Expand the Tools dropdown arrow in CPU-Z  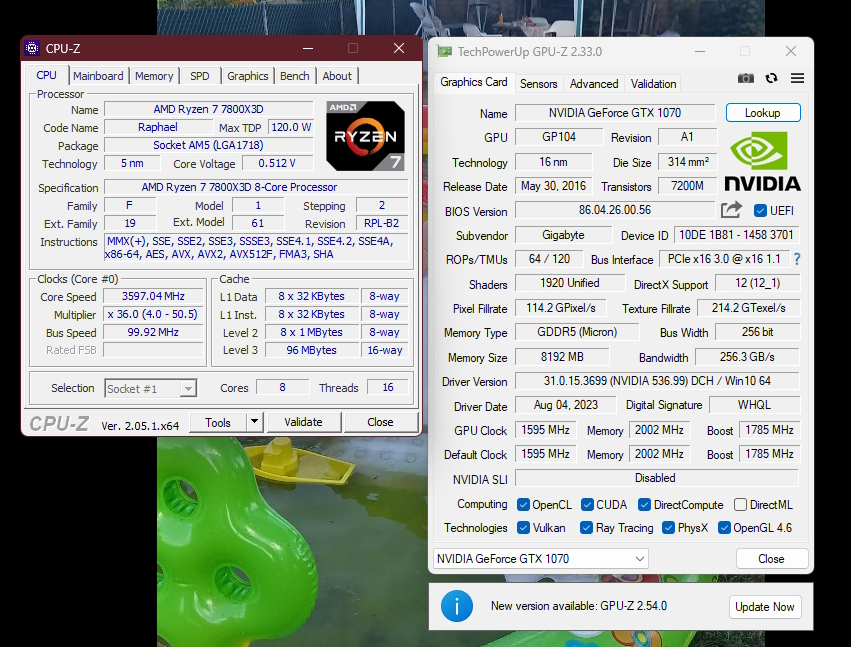coord(254,422)
